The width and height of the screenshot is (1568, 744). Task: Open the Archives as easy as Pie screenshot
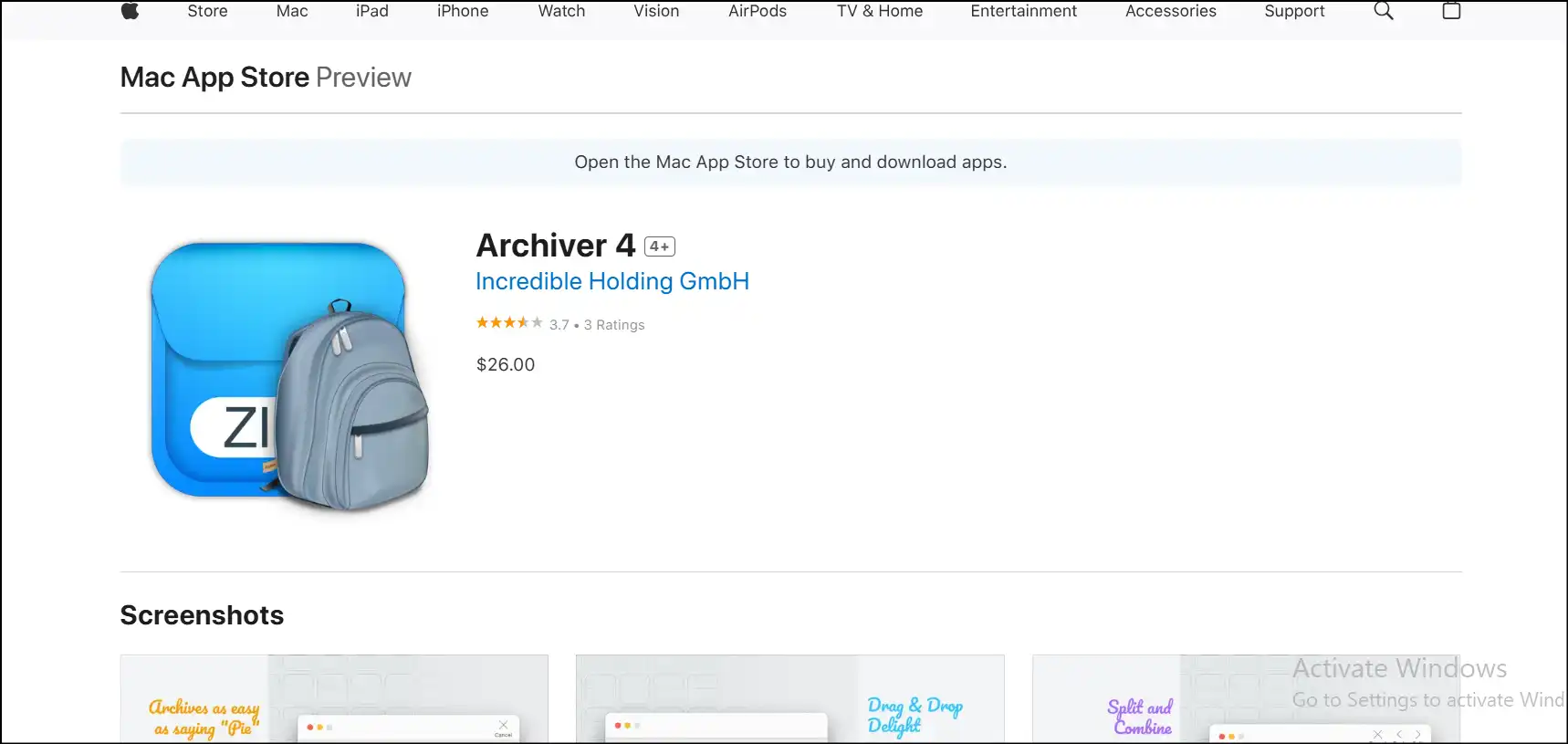pyautogui.click(x=334, y=698)
